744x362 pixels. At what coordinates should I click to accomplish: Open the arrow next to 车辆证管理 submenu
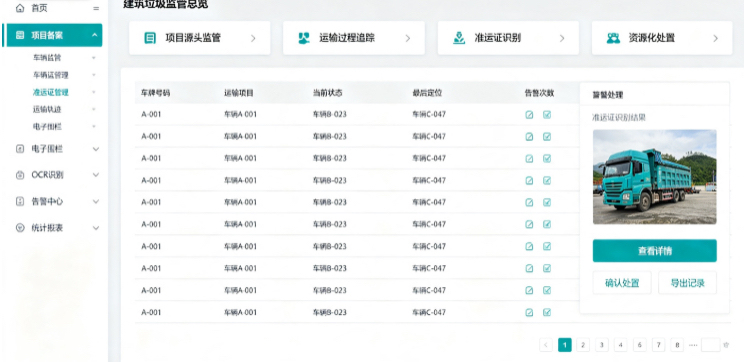pyautogui.click(x=93, y=75)
